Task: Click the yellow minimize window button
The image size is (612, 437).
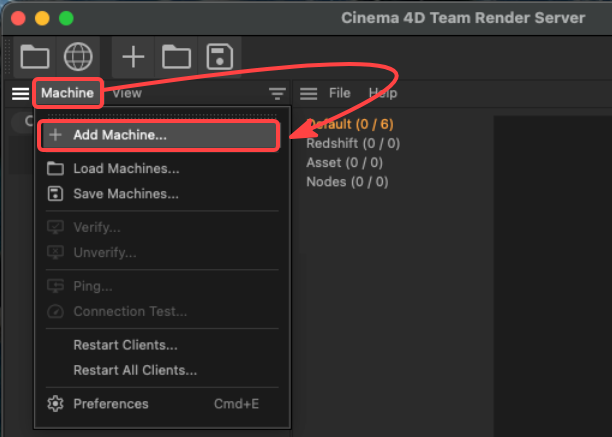Action: 42,18
